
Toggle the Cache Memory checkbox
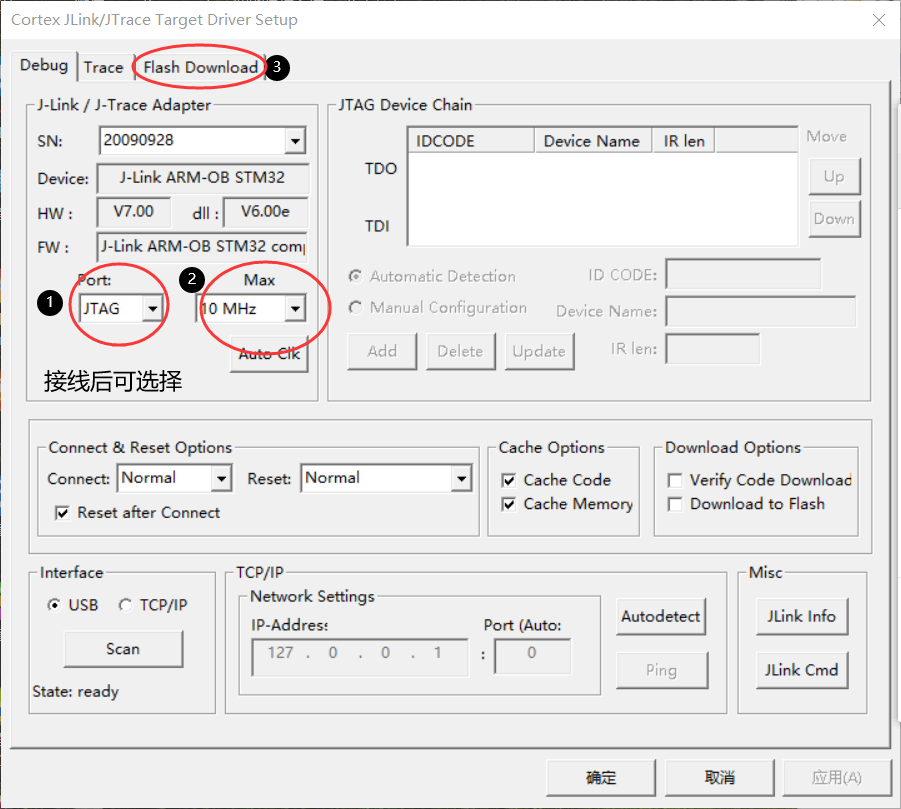coord(509,504)
